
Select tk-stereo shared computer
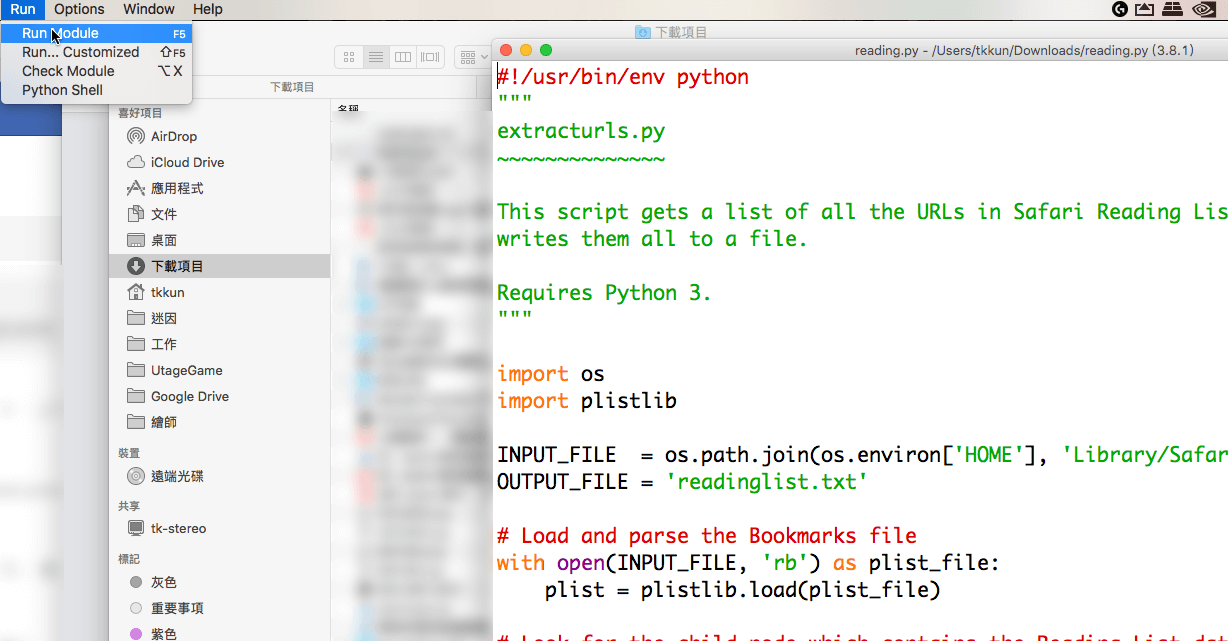point(219,528)
